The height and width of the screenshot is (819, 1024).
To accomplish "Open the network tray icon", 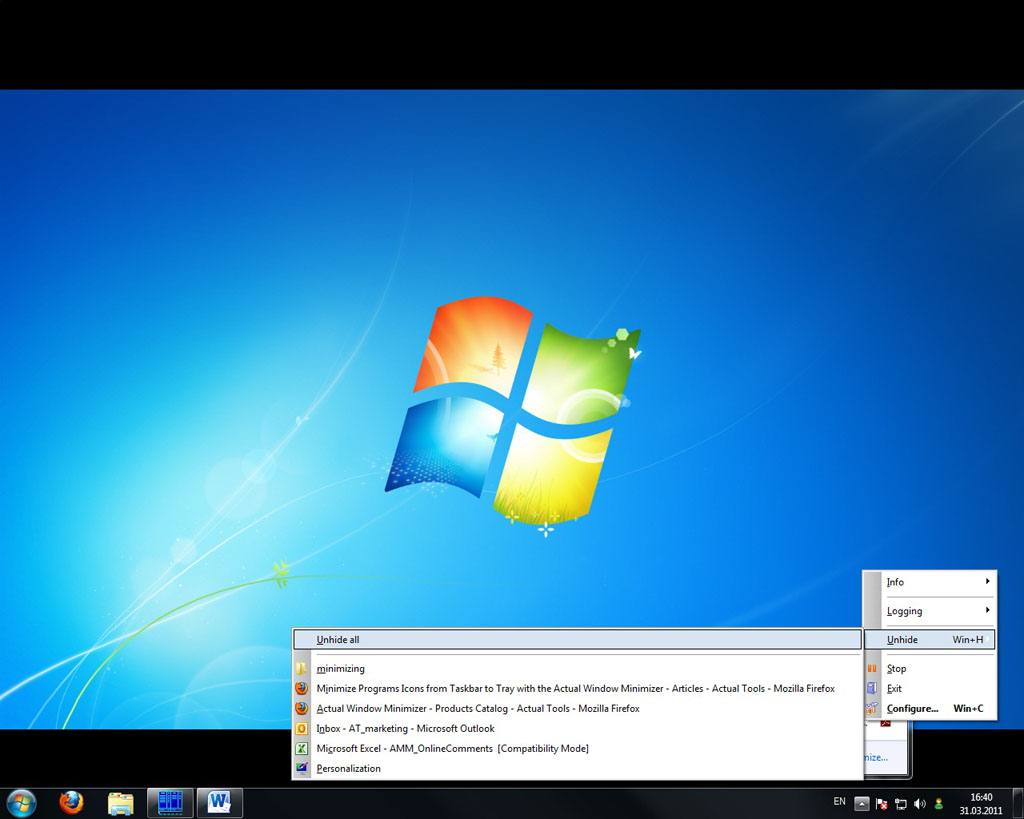I will coord(901,803).
